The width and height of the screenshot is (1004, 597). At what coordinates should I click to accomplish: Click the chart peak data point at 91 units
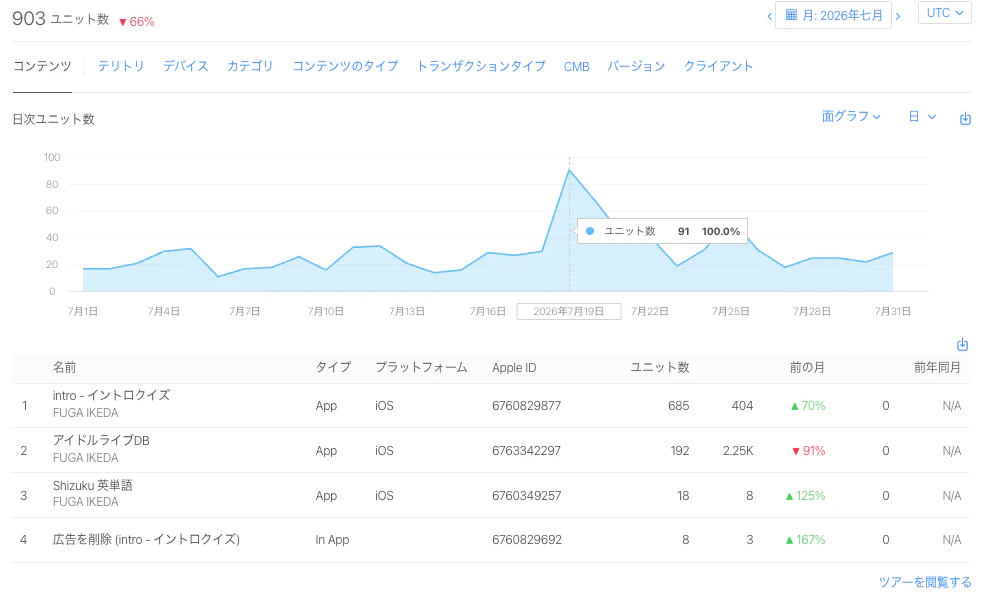pos(569,170)
